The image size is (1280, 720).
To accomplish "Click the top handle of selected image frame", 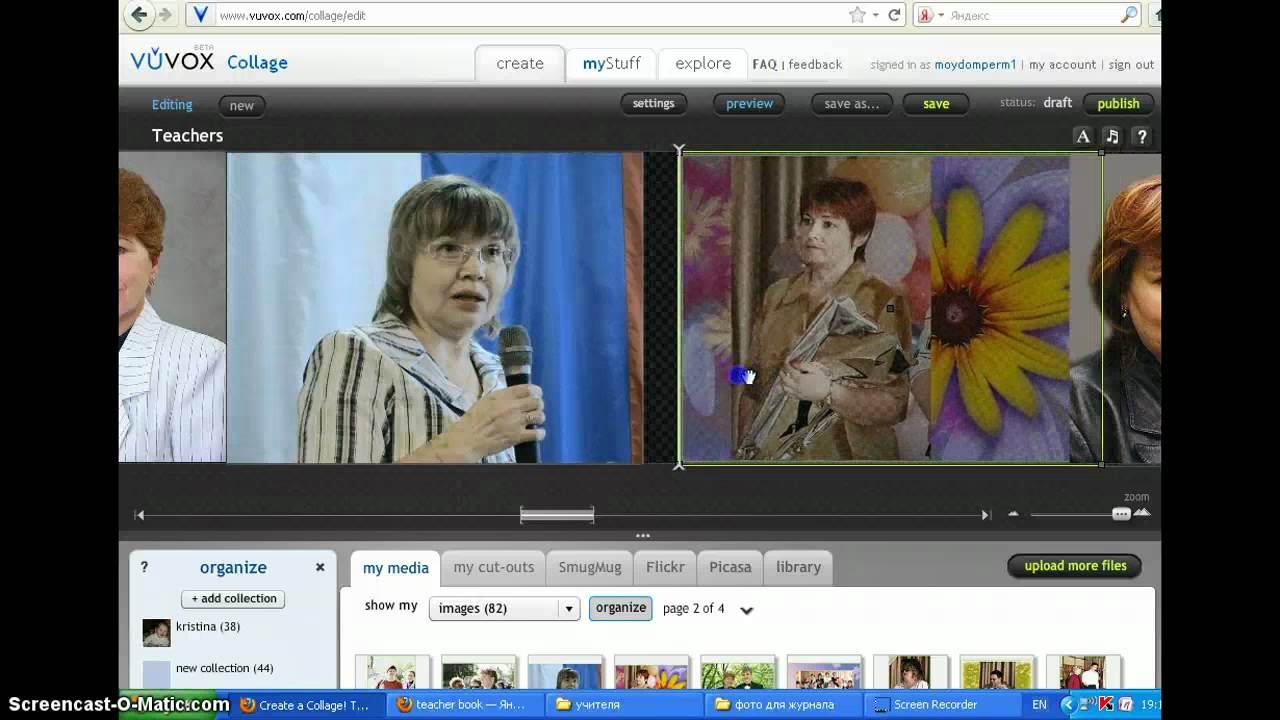I will coord(679,151).
